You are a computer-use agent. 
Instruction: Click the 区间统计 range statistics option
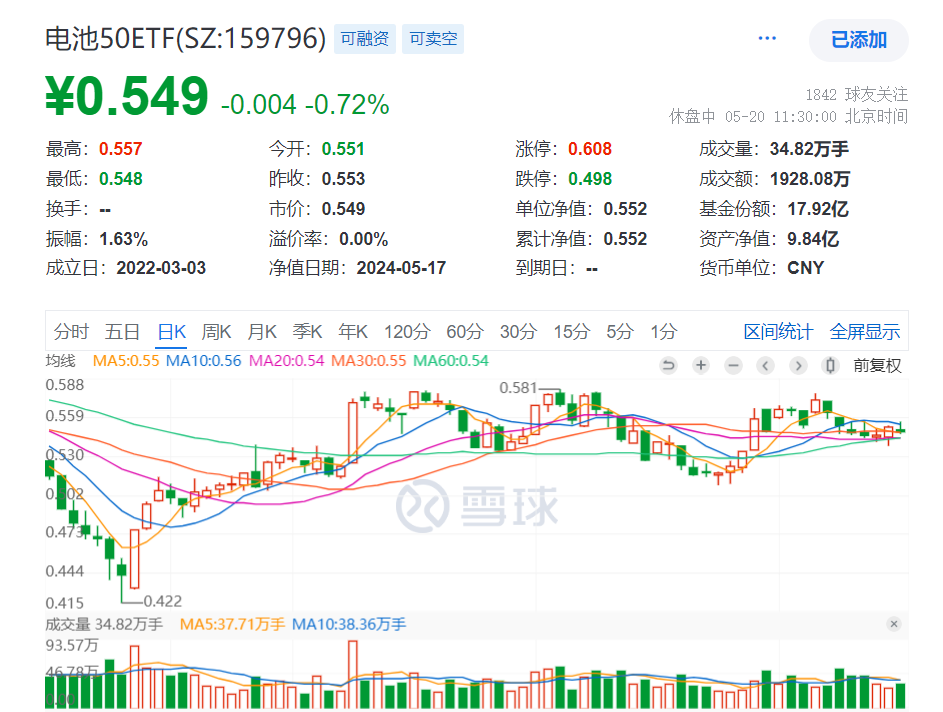pyautogui.click(x=779, y=331)
